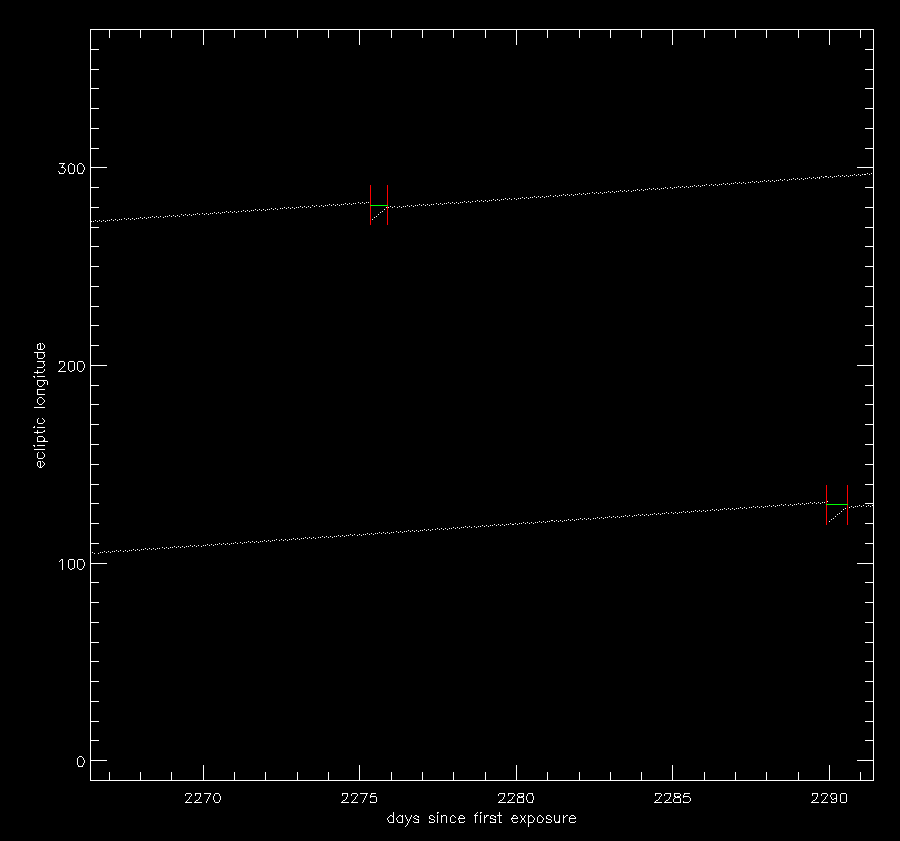Click the y-axis tick label 300
Screen dimensions: 900x841
point(71,168)
